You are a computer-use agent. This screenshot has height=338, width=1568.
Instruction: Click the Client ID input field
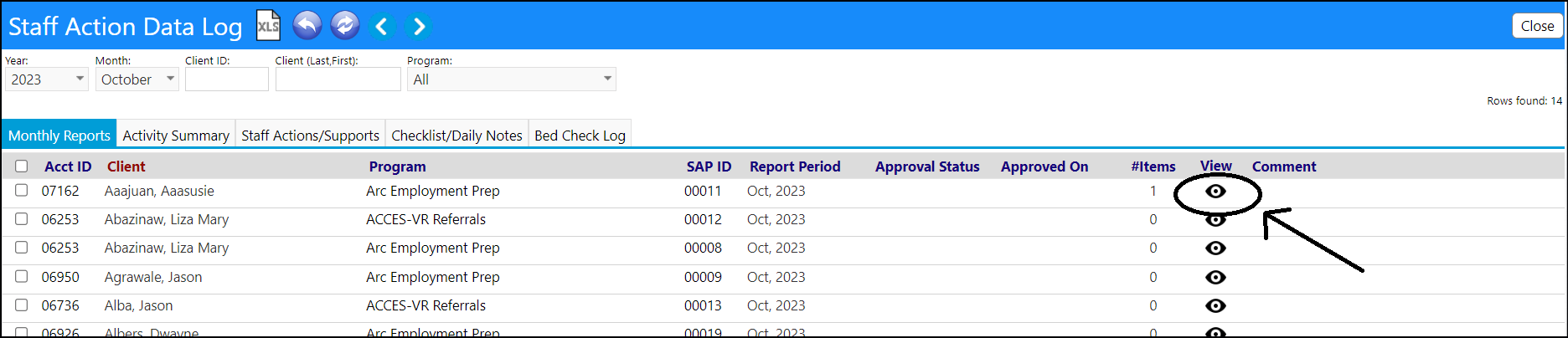(227, 79)
